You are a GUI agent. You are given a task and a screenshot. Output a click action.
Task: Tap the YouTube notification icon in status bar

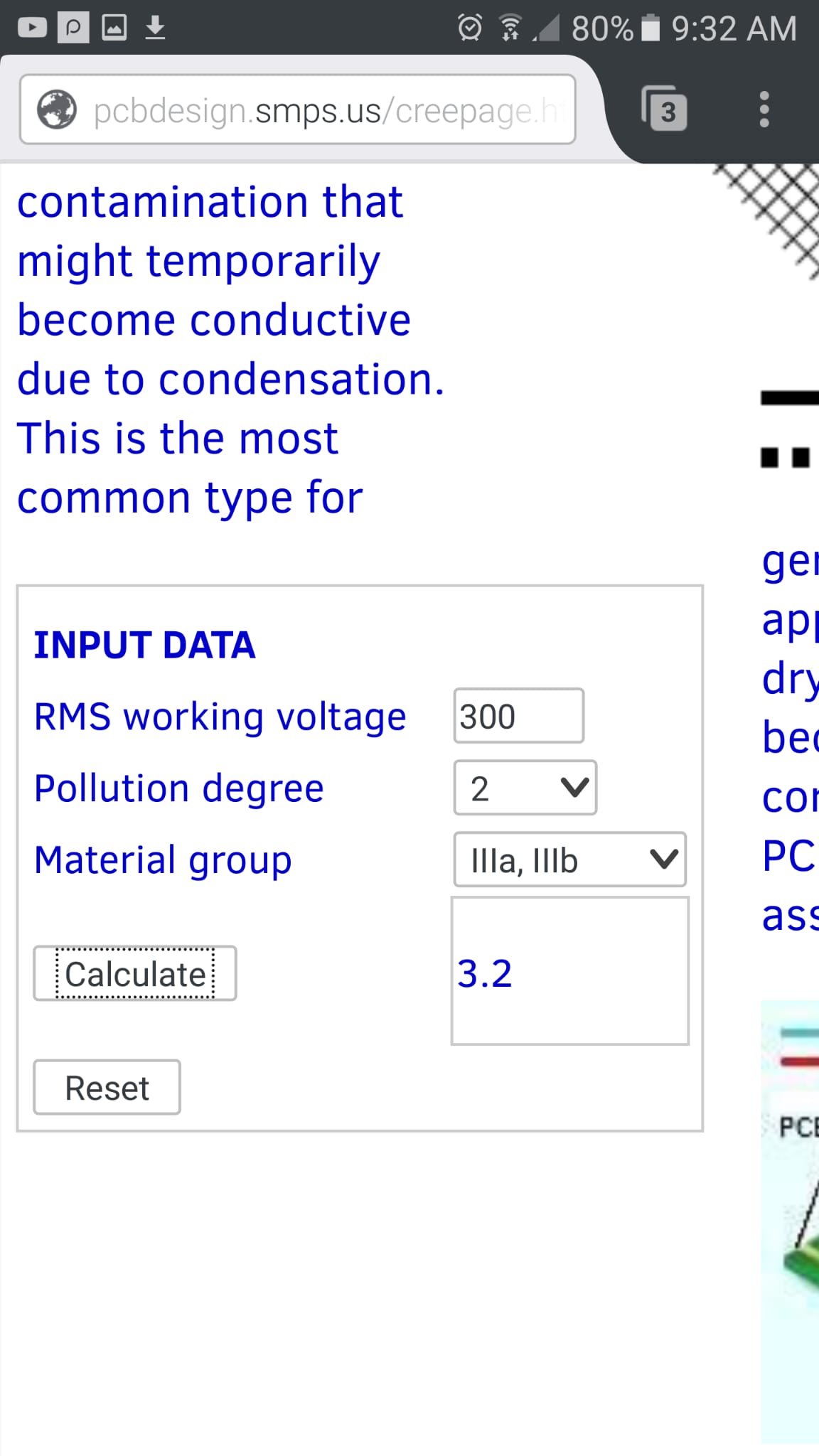coord(32,28)
